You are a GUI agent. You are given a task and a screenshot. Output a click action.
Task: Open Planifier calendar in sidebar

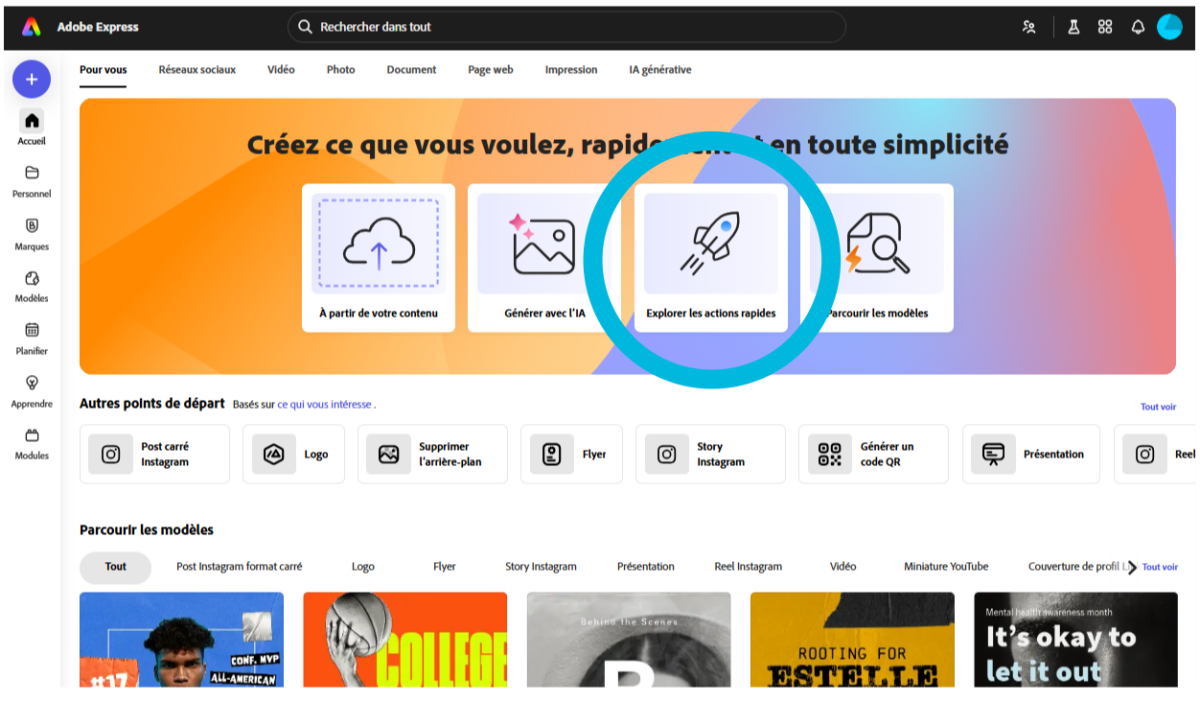coord(32,337)
